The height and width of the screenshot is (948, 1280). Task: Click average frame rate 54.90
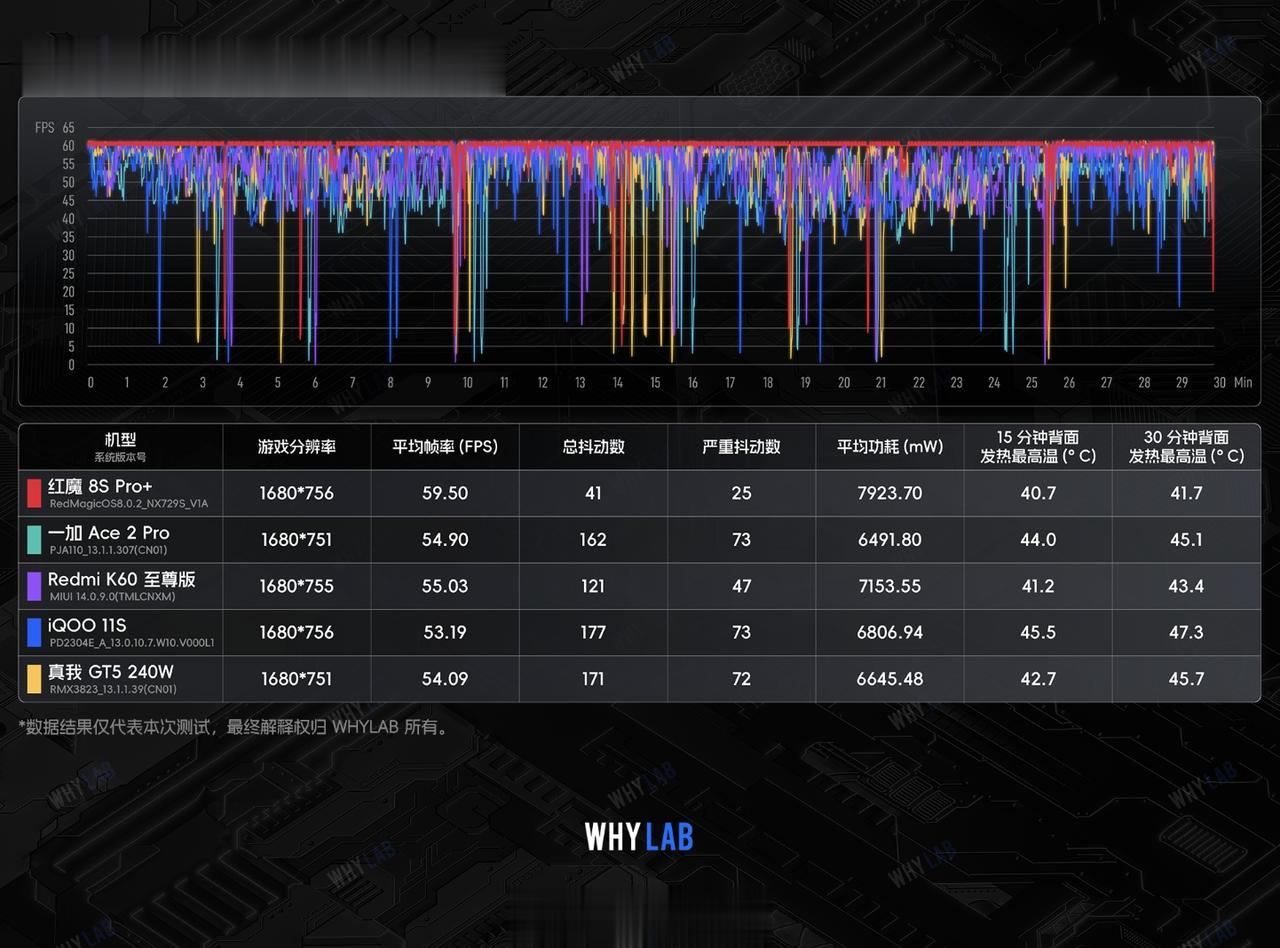pyautogui.click(x=445, y=540)
